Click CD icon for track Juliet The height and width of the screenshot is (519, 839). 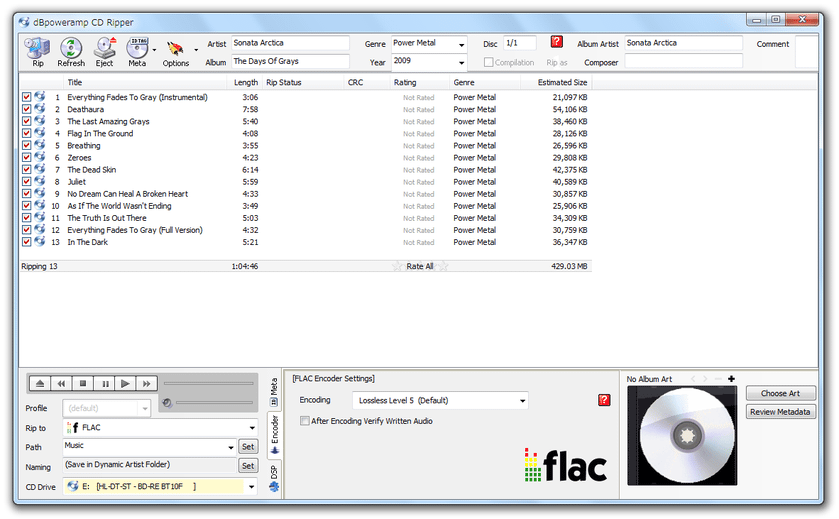40,181
